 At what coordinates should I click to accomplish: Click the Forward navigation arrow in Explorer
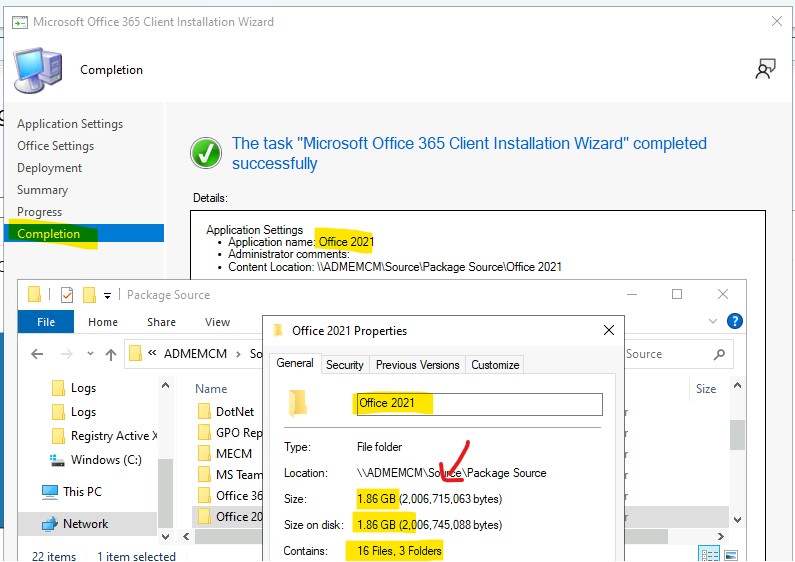pyautogui.click(x=66, y=354)
